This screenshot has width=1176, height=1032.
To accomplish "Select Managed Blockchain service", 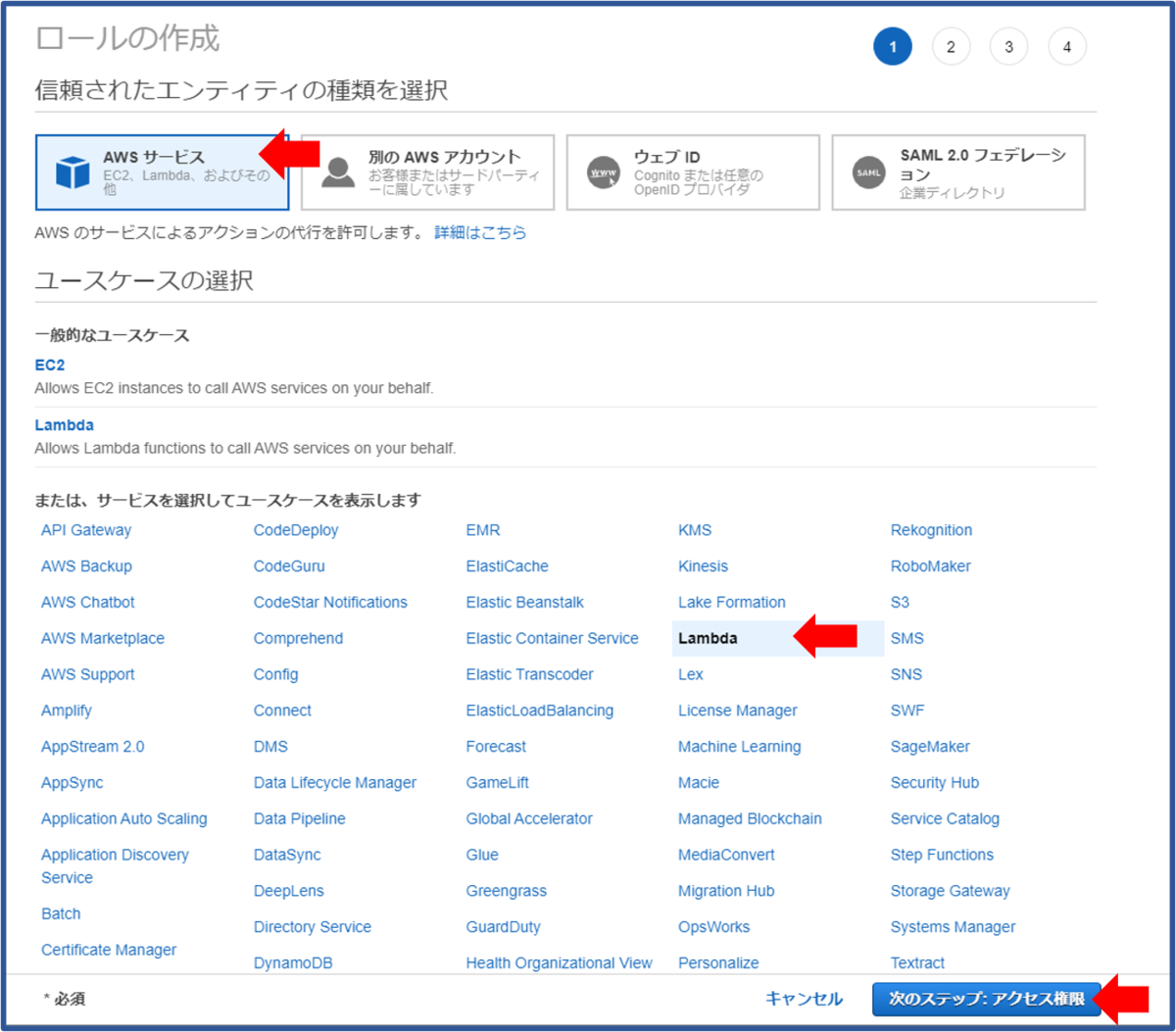I will point(750,818).
